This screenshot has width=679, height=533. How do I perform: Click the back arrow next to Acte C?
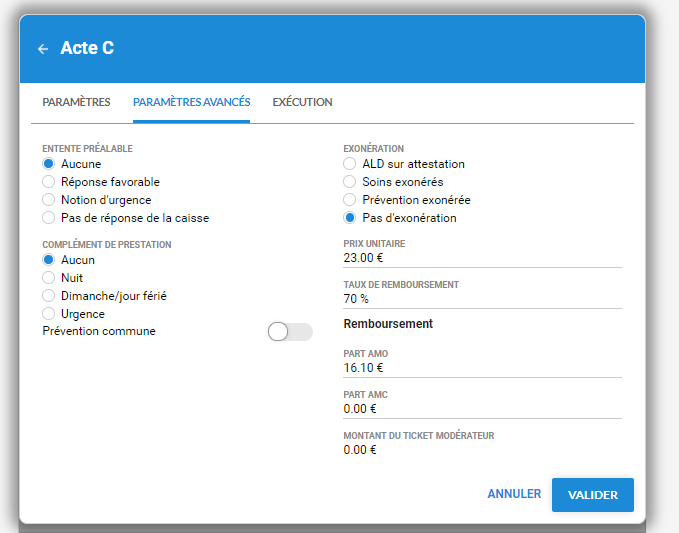click(x=43, y=49)
